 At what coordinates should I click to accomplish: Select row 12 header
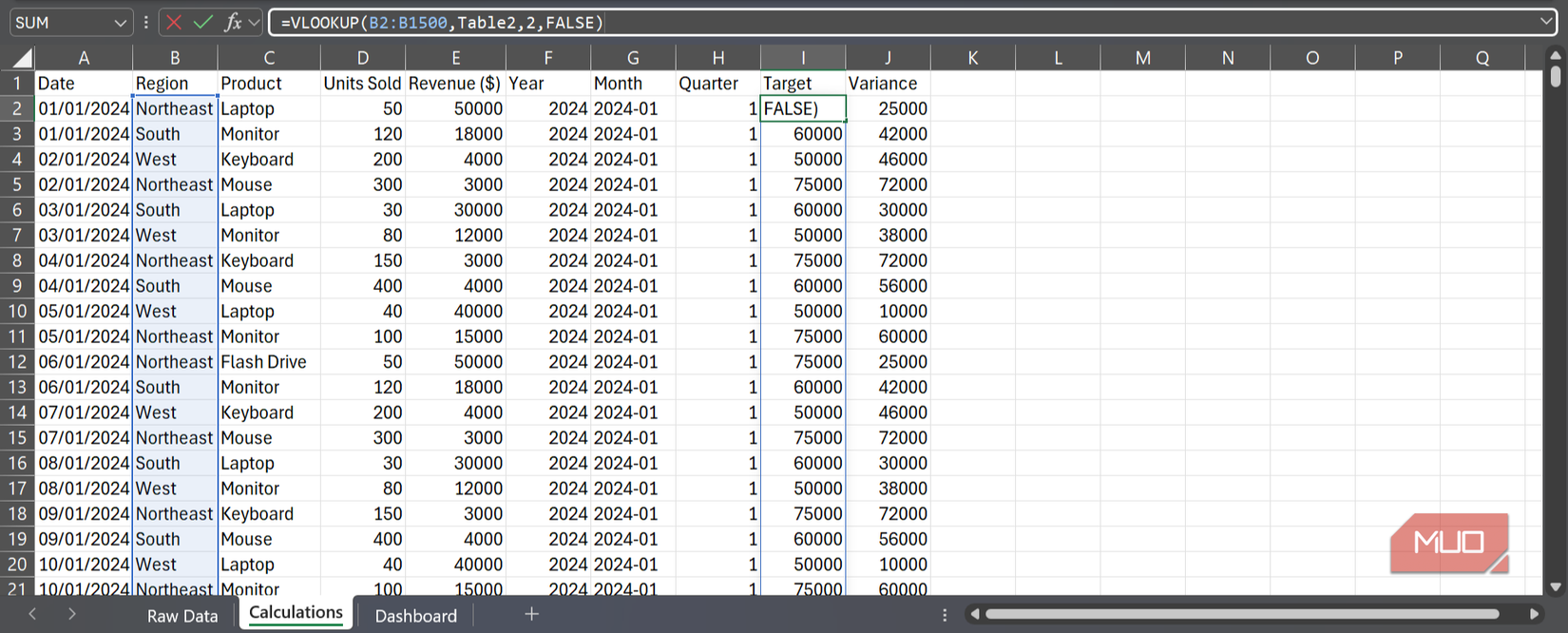click(x=17, y=362)
